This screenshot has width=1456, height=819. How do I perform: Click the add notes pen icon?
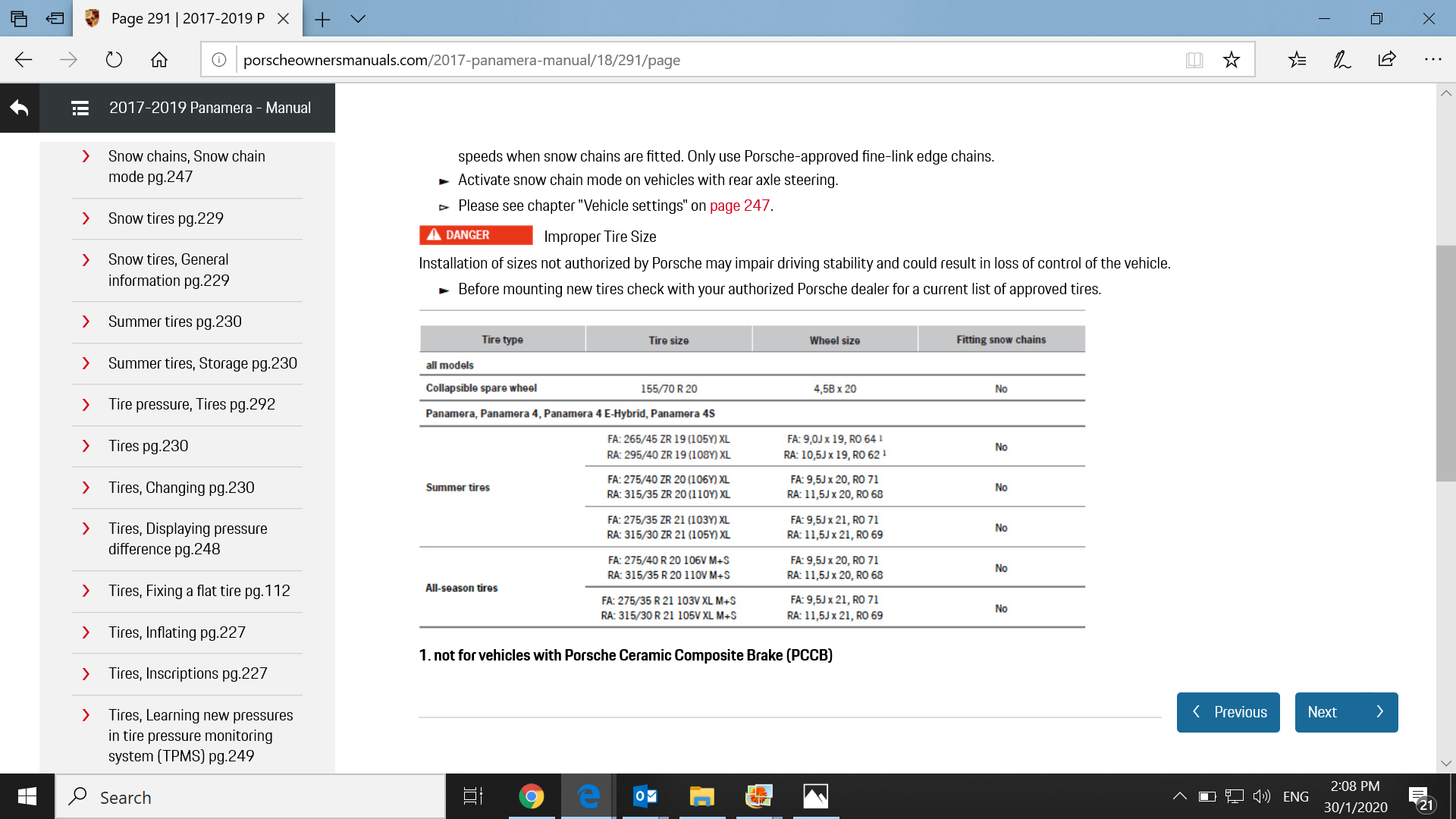point(1341,60)
